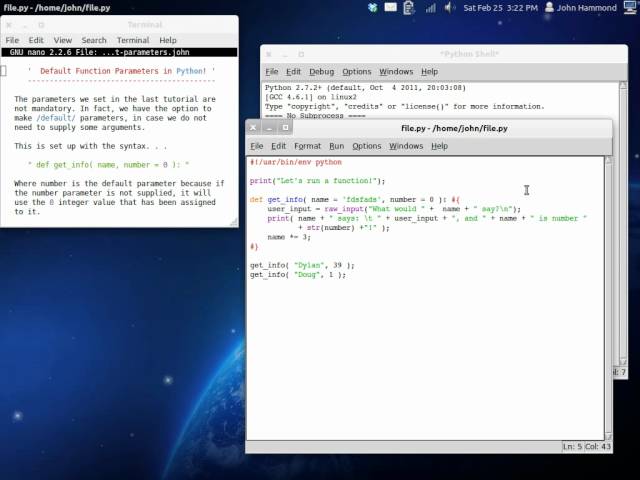The image size is (640, 480).
Task: Maximize the Python Shell window
Action: pyautogui.click(x=301, y=54)
